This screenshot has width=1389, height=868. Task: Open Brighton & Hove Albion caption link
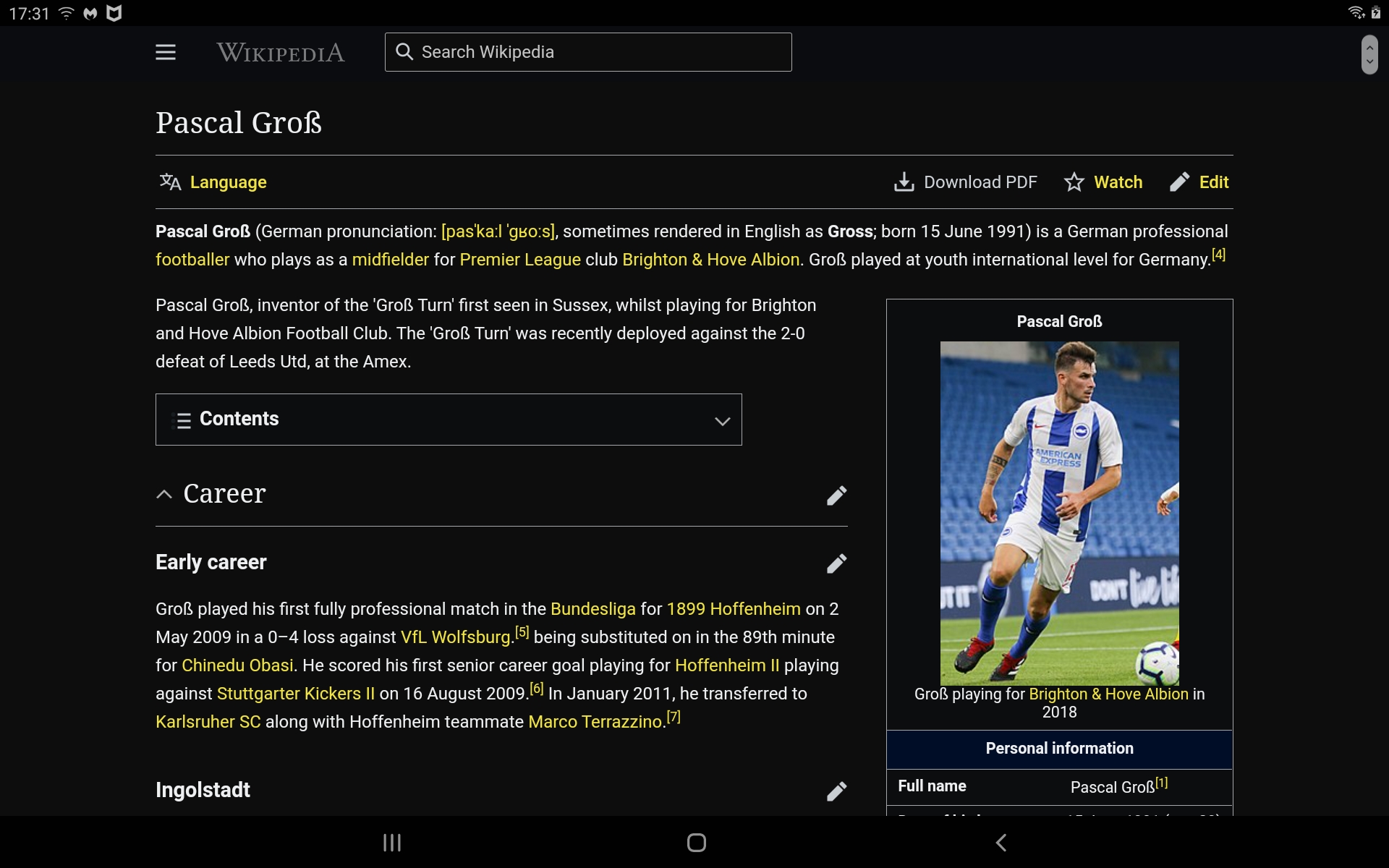point(1108,694)
